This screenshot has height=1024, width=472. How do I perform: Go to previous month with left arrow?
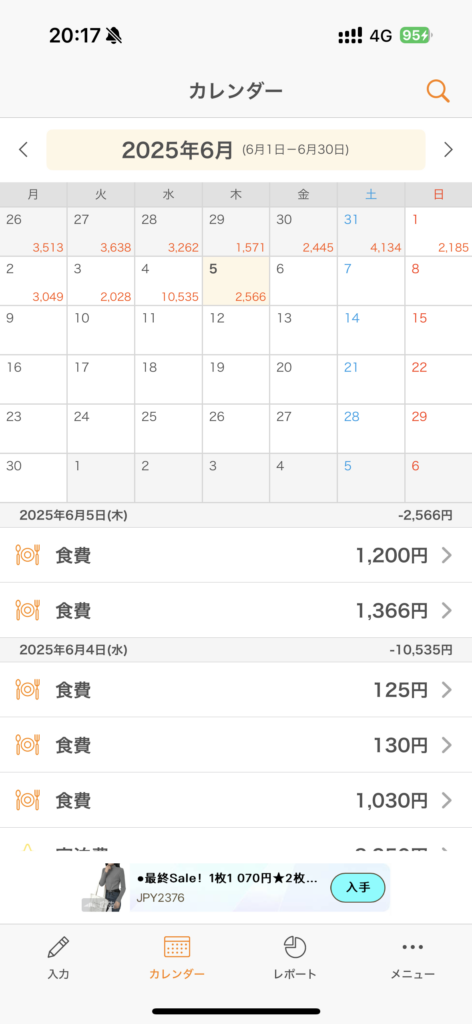pos(24,150)
